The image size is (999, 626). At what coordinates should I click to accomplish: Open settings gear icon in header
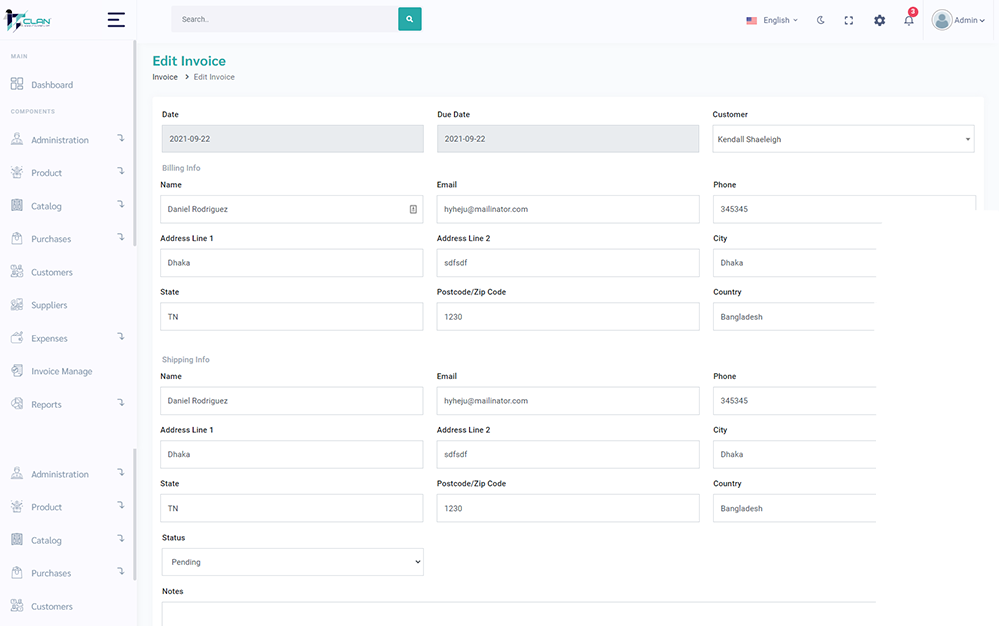pyautogui.click(x=879, y=20)
